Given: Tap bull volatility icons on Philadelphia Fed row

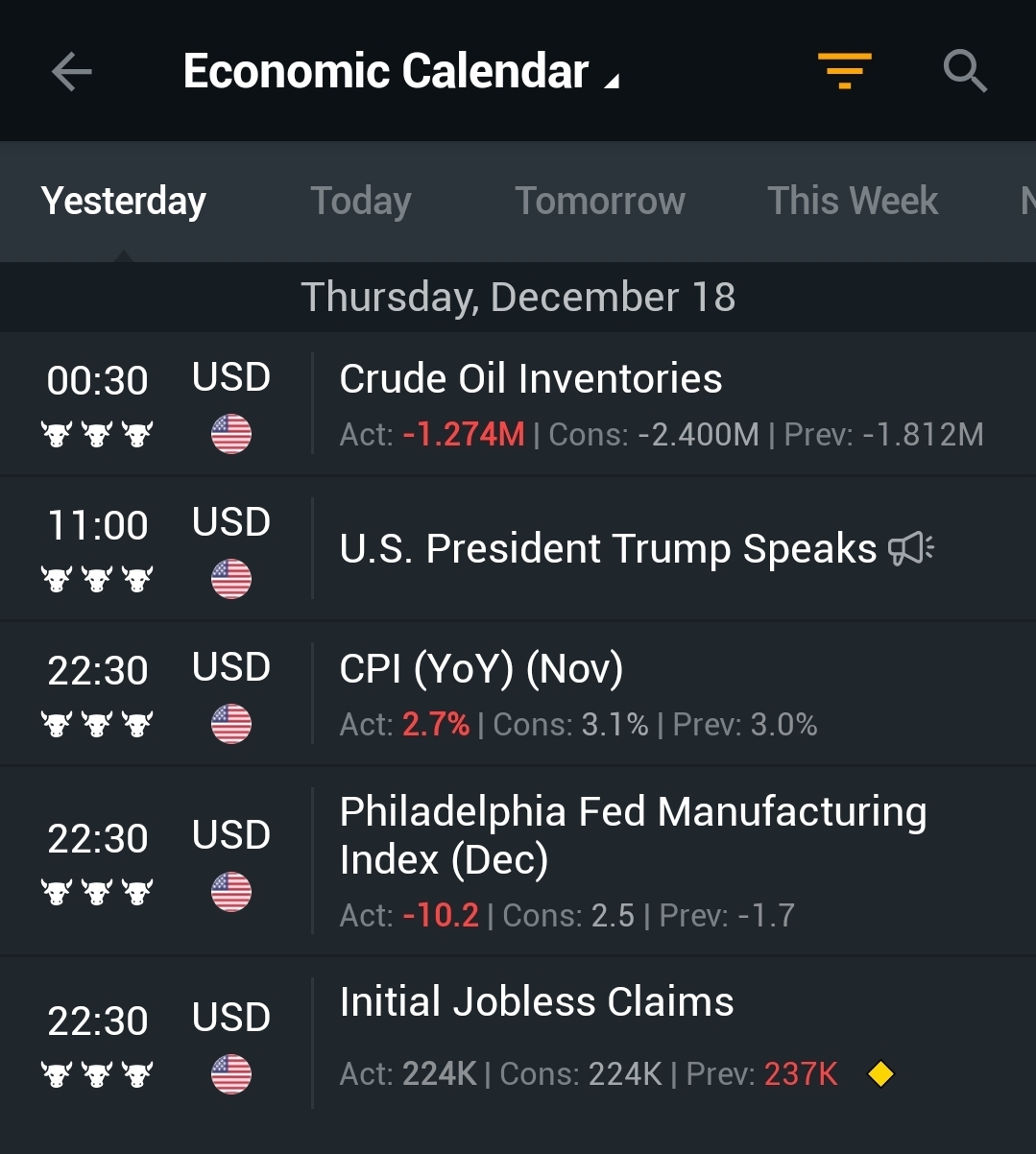Looking at the screenshot, I should pos(97,893).
